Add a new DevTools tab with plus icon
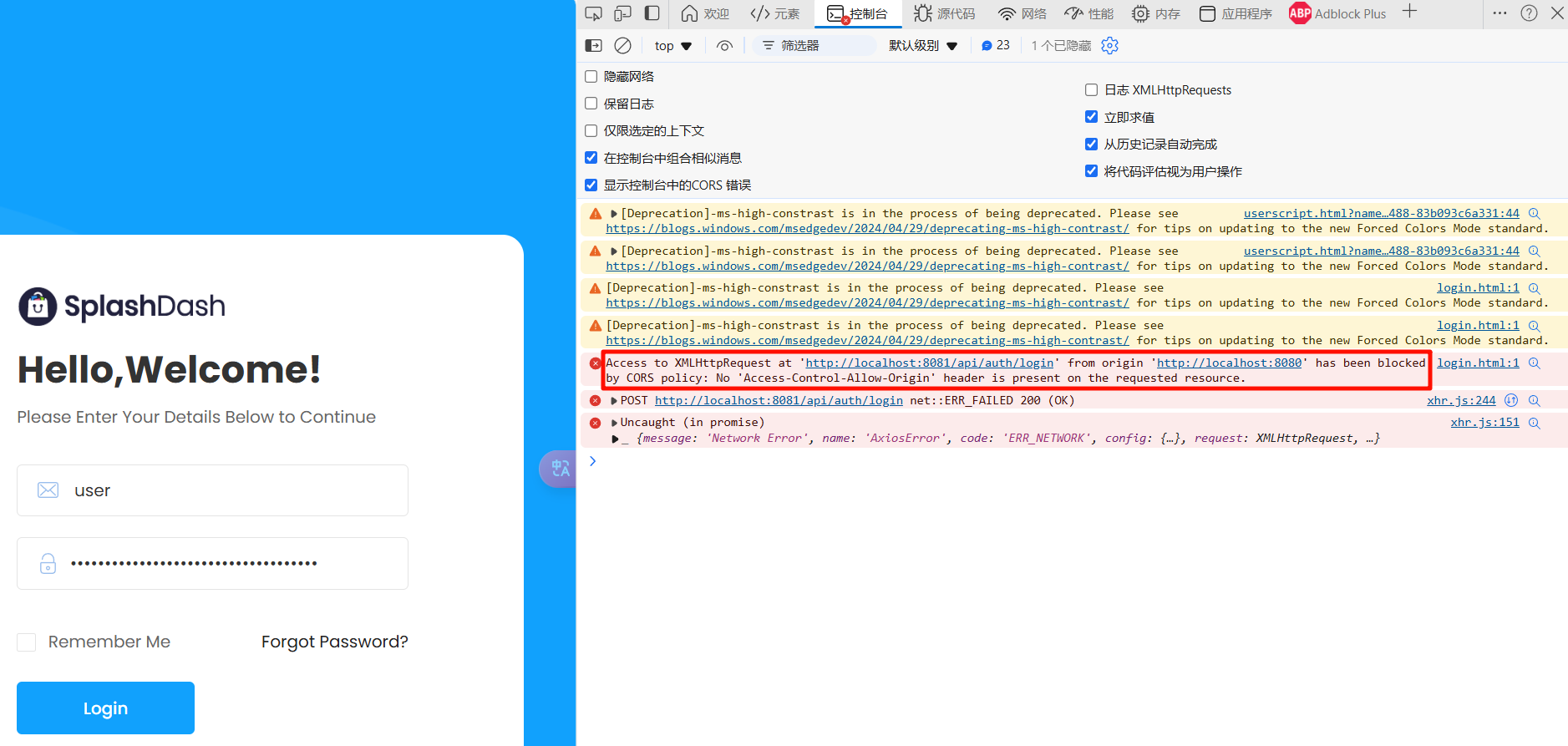The height and width of the screenshot is (746, 1568). (x=1409, y=11)
